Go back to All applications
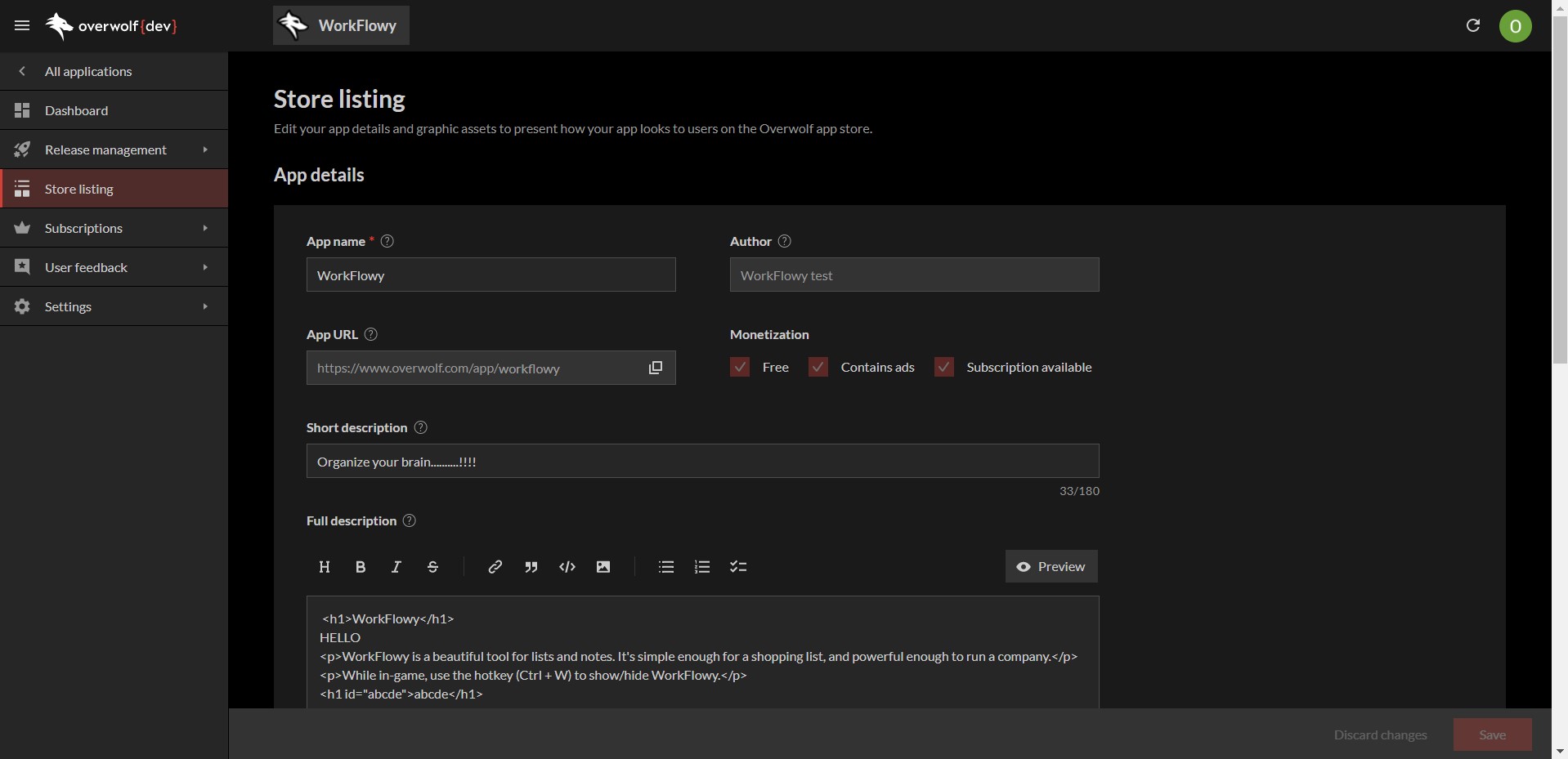 tap(114, 71)
